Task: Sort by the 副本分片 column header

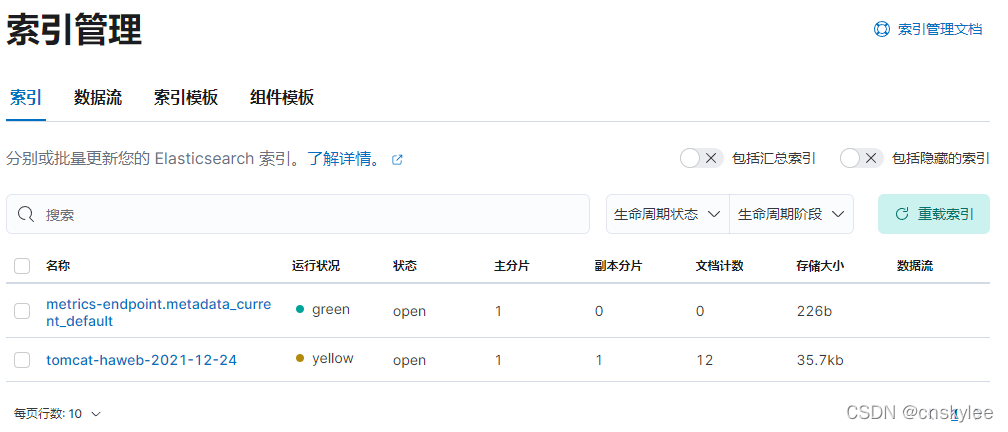Action: [x=618, y=266]
